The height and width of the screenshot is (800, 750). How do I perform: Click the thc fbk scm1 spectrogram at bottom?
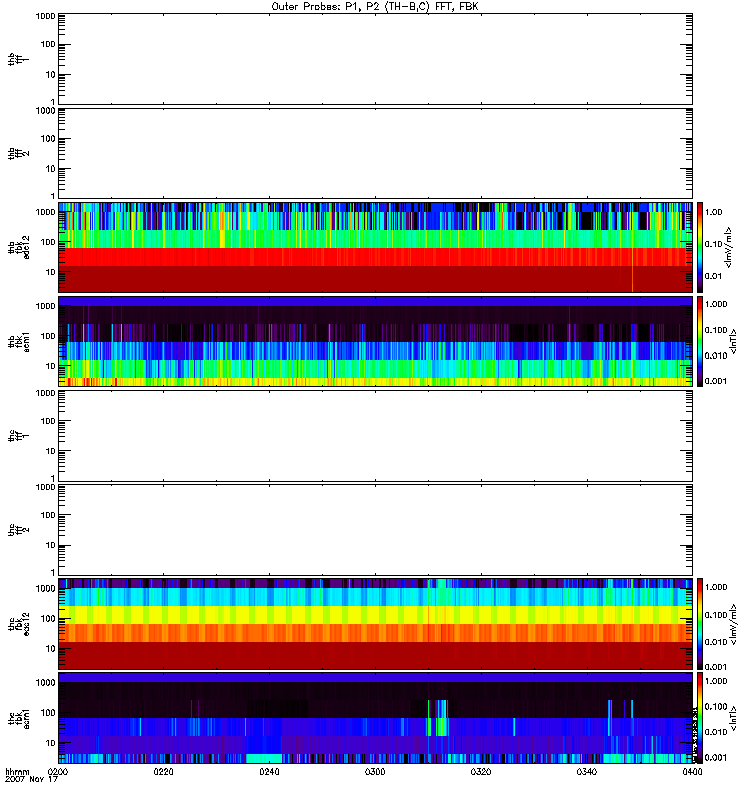click(x=375, y=717)
